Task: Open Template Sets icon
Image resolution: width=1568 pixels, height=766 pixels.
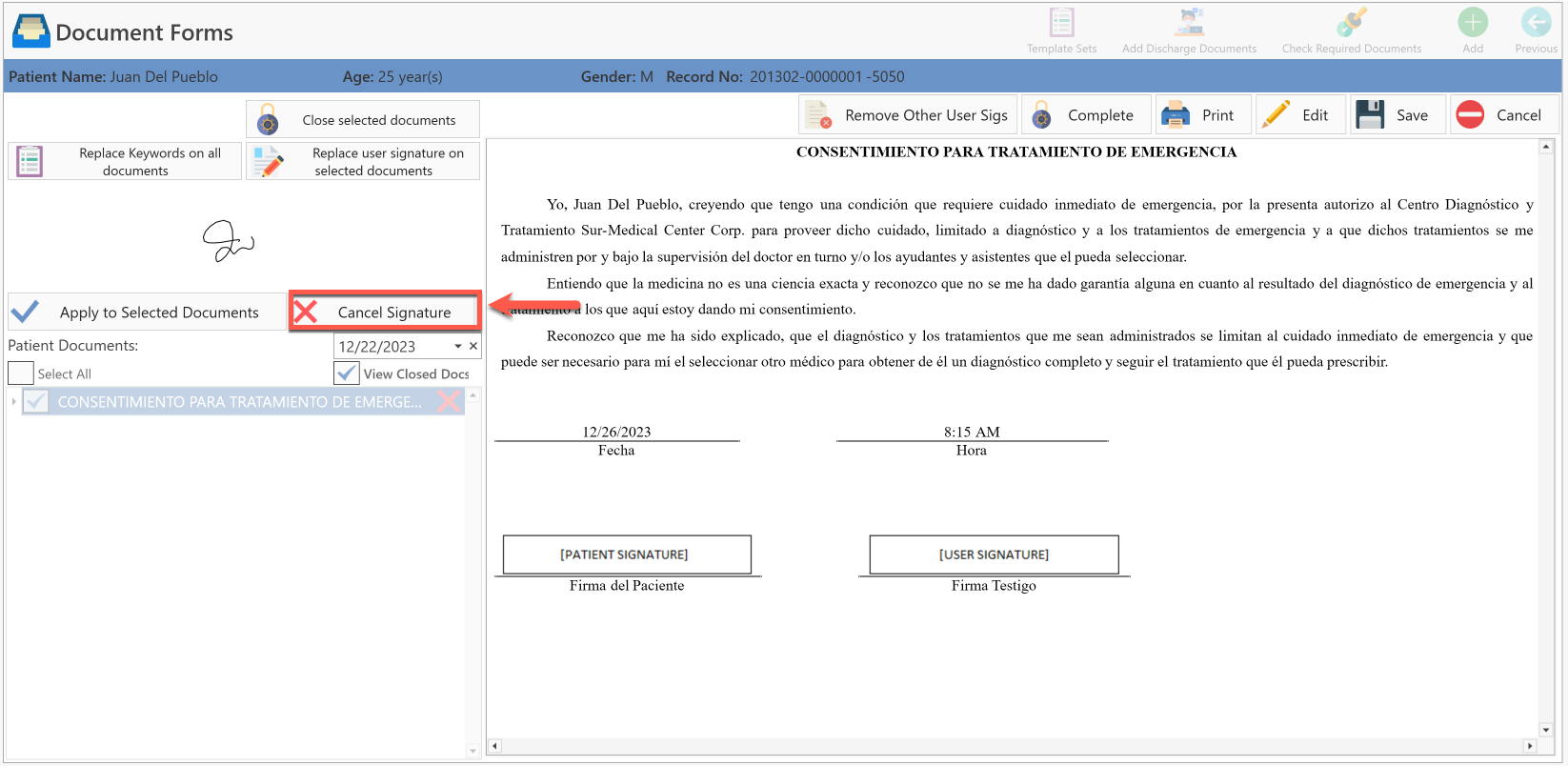Action: 1061,23
